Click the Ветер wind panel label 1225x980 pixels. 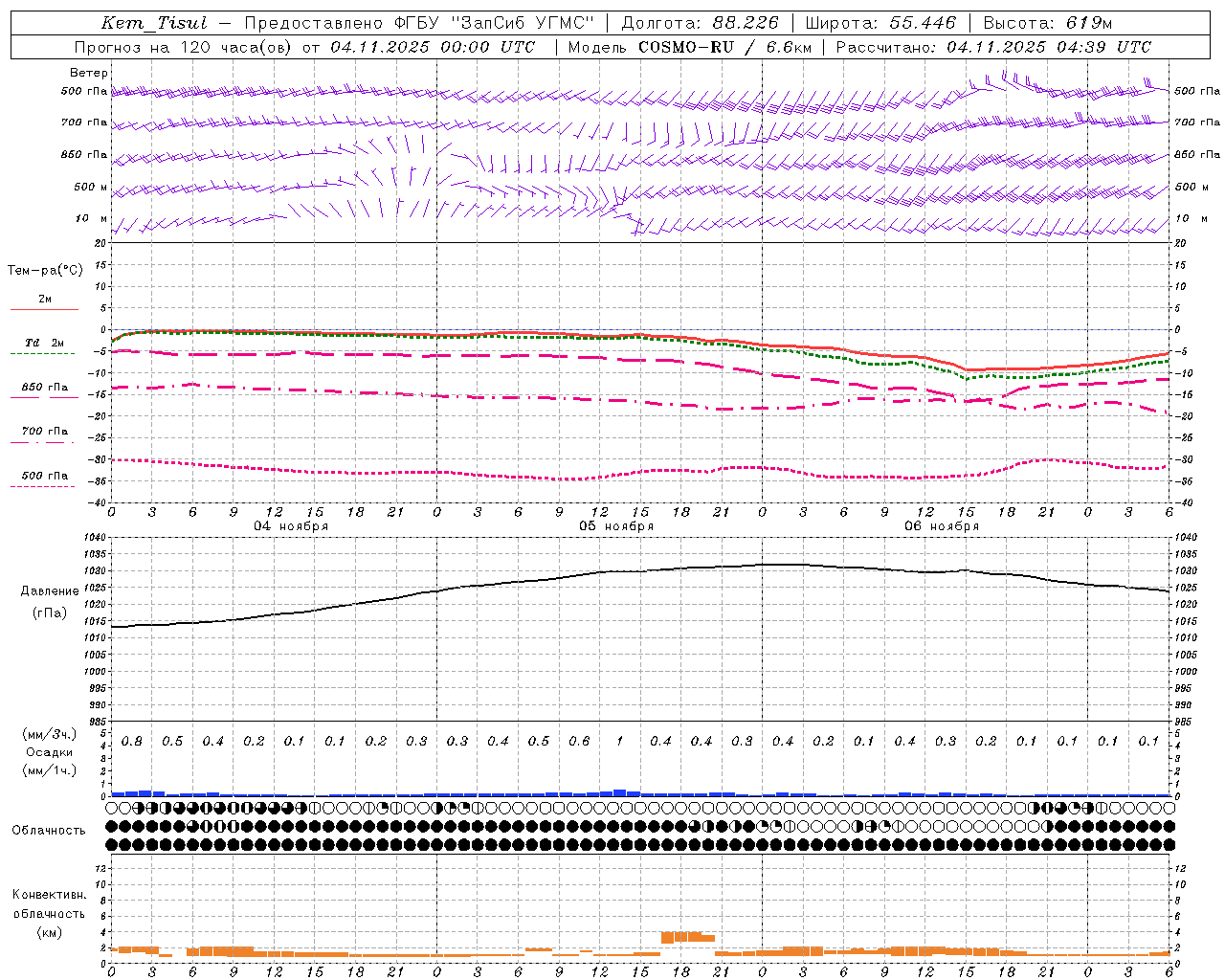pos(89,73)
